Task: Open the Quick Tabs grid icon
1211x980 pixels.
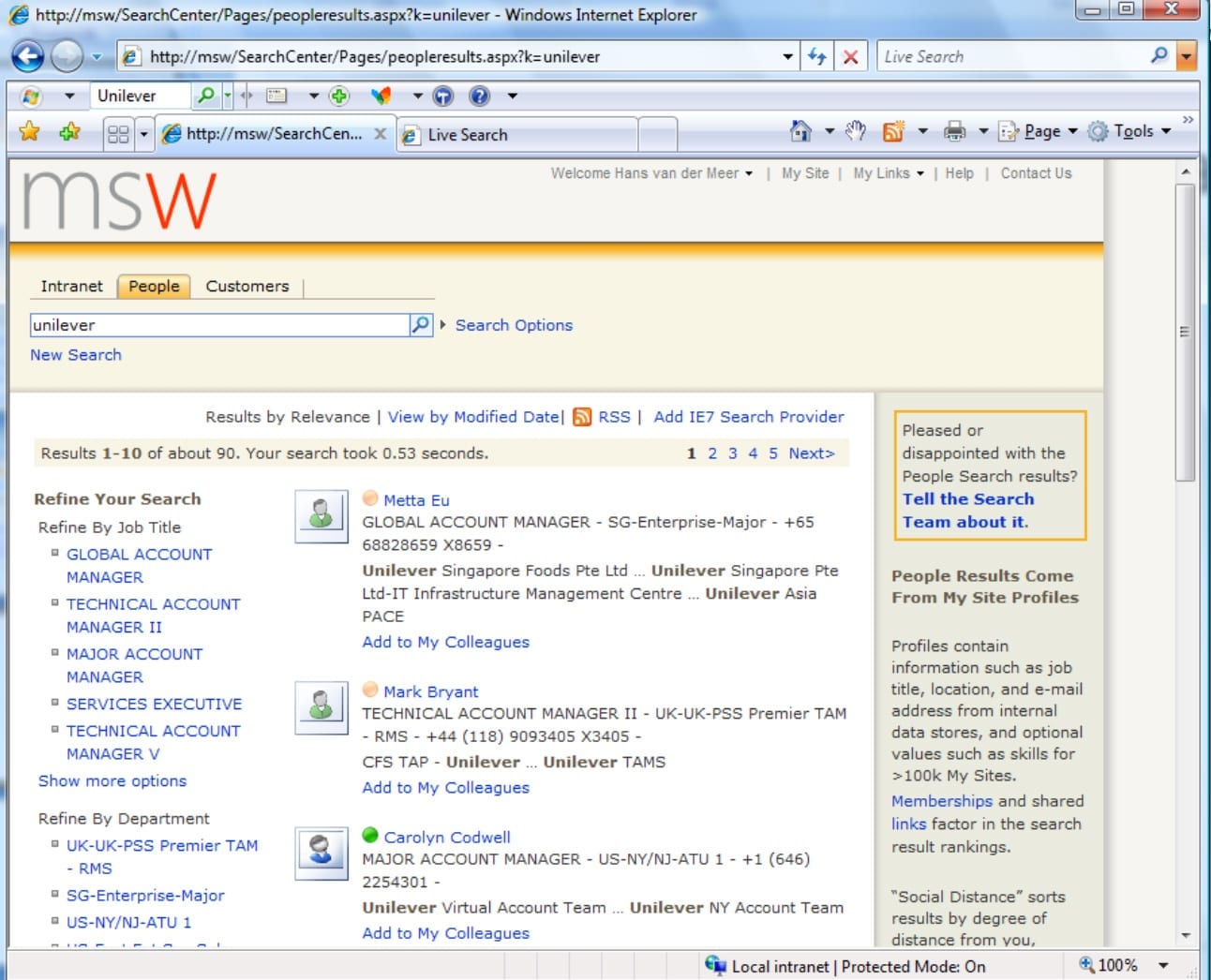Action: click(118, 134)
